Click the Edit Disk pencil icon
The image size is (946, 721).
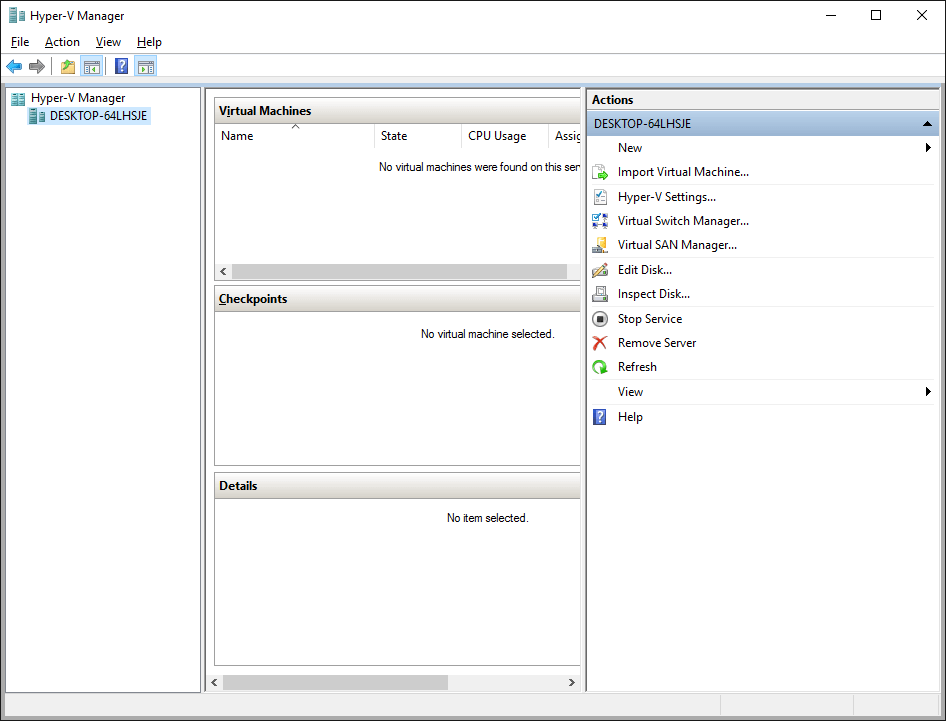(x=600, y=270)
